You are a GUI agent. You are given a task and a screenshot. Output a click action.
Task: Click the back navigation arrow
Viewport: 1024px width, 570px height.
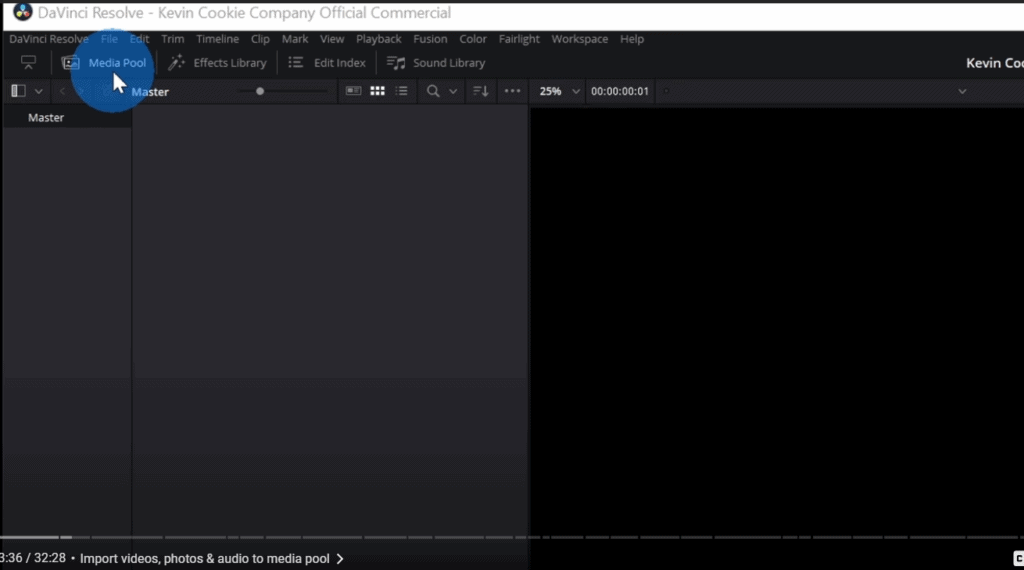point(62,91)
